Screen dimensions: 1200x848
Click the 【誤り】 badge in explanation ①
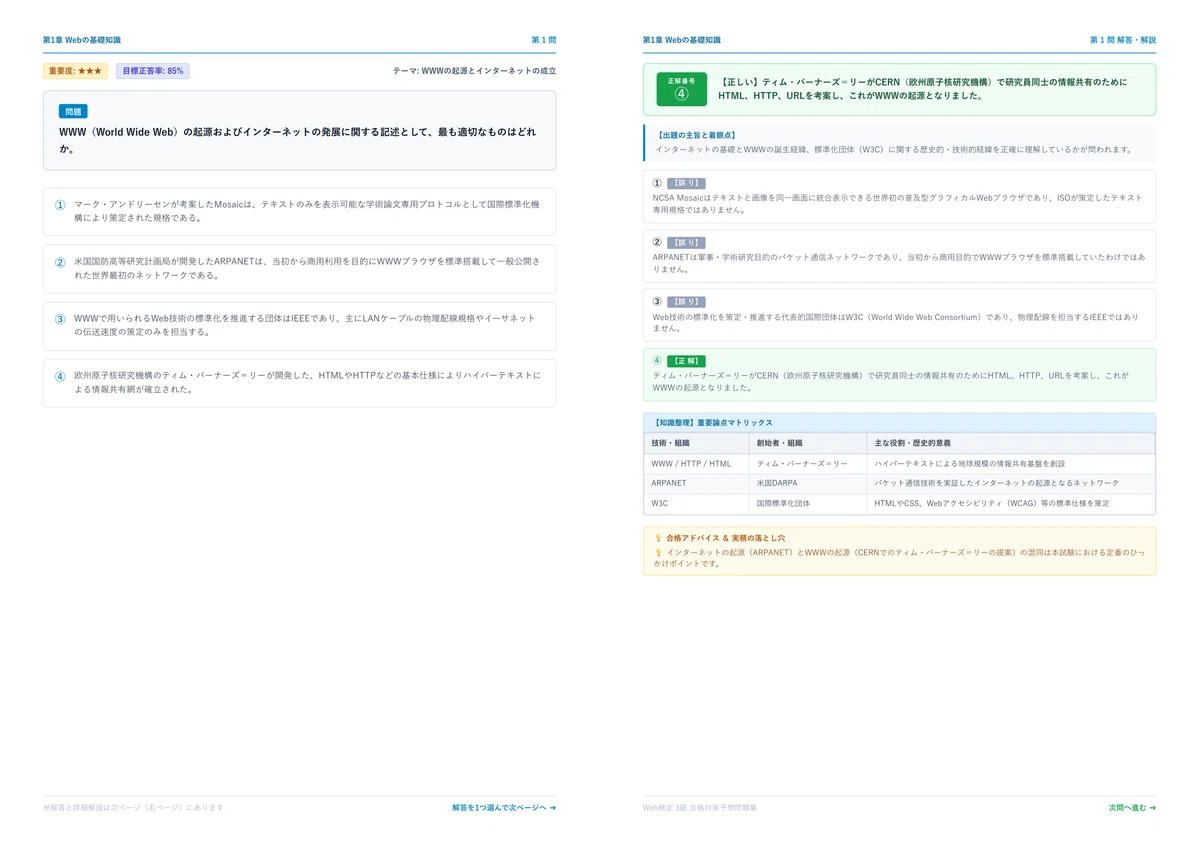pyautogui.click(x=686, y=183)
